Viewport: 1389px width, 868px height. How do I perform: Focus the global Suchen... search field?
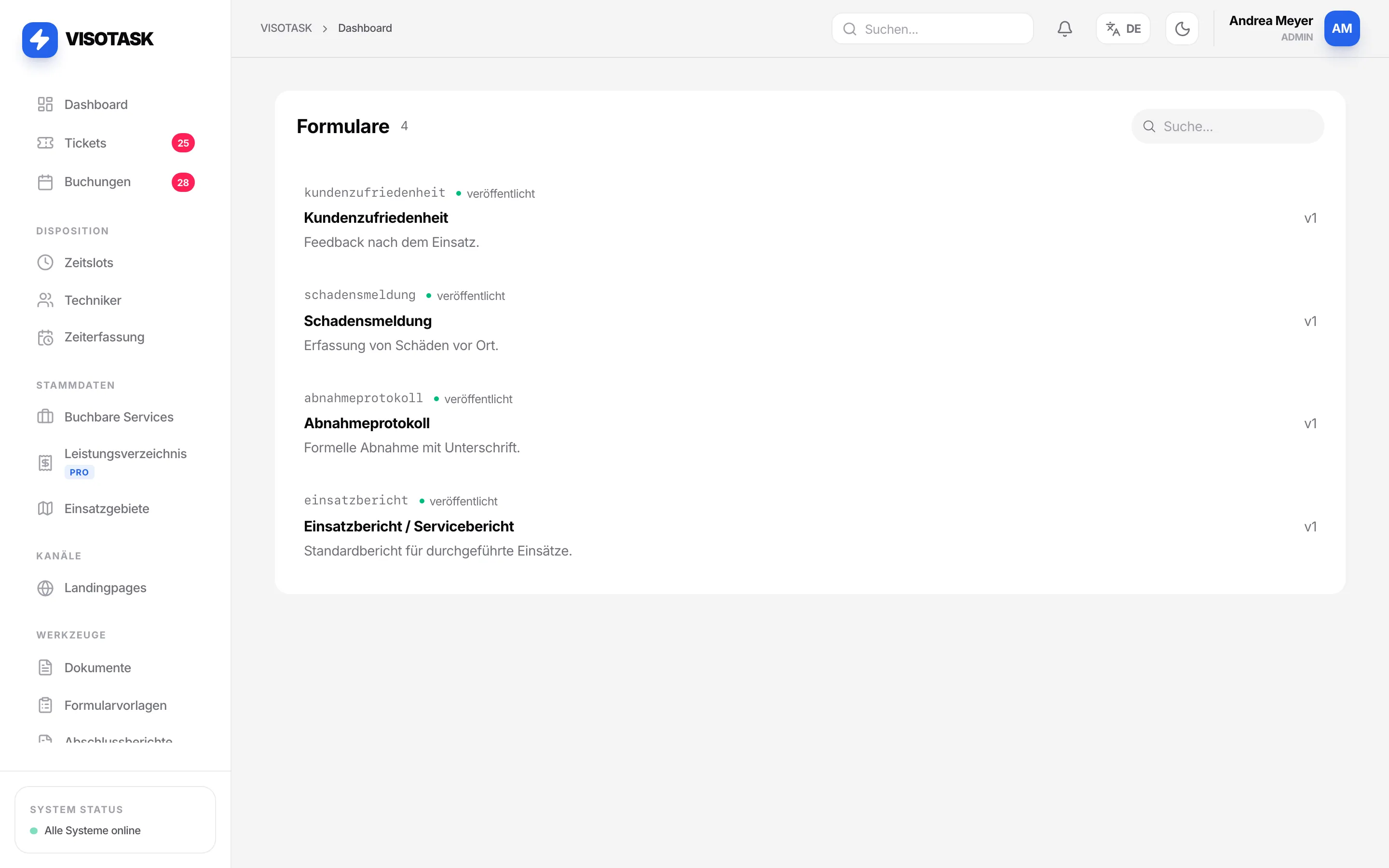932,29
